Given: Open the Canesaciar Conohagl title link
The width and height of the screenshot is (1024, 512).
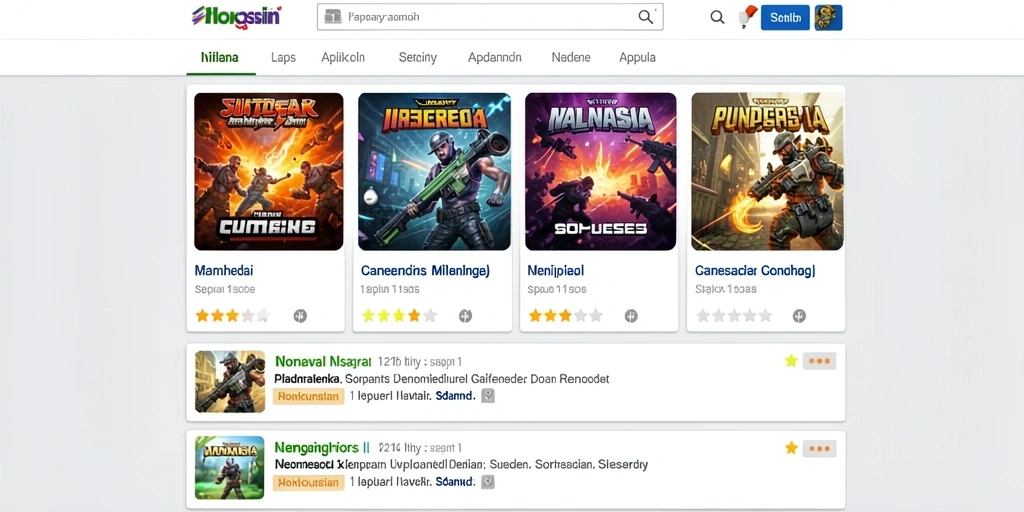Looking at the screenshot, I should pos(755,270).
